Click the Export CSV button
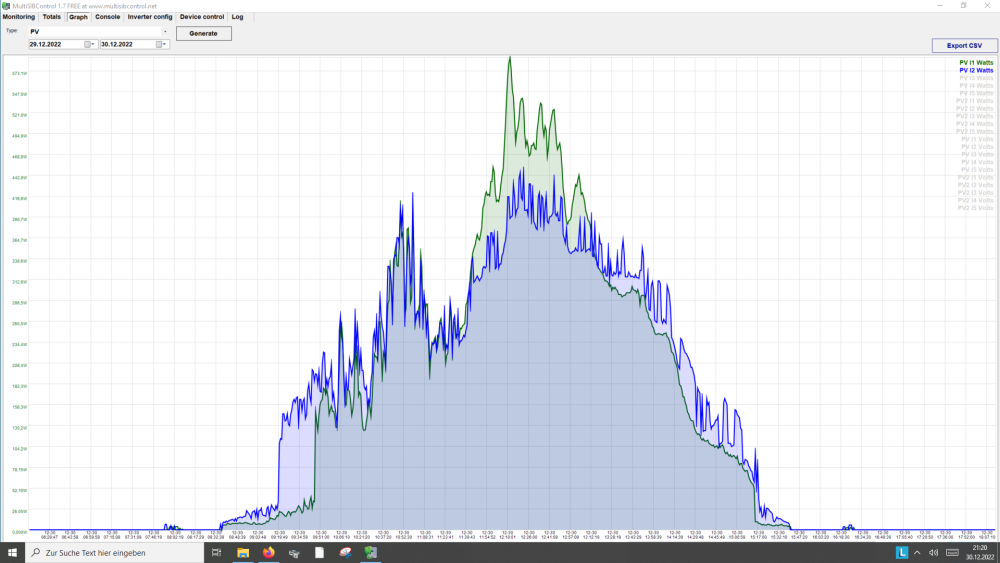The width and height of the screenshot is (1000, 563). 964,45
